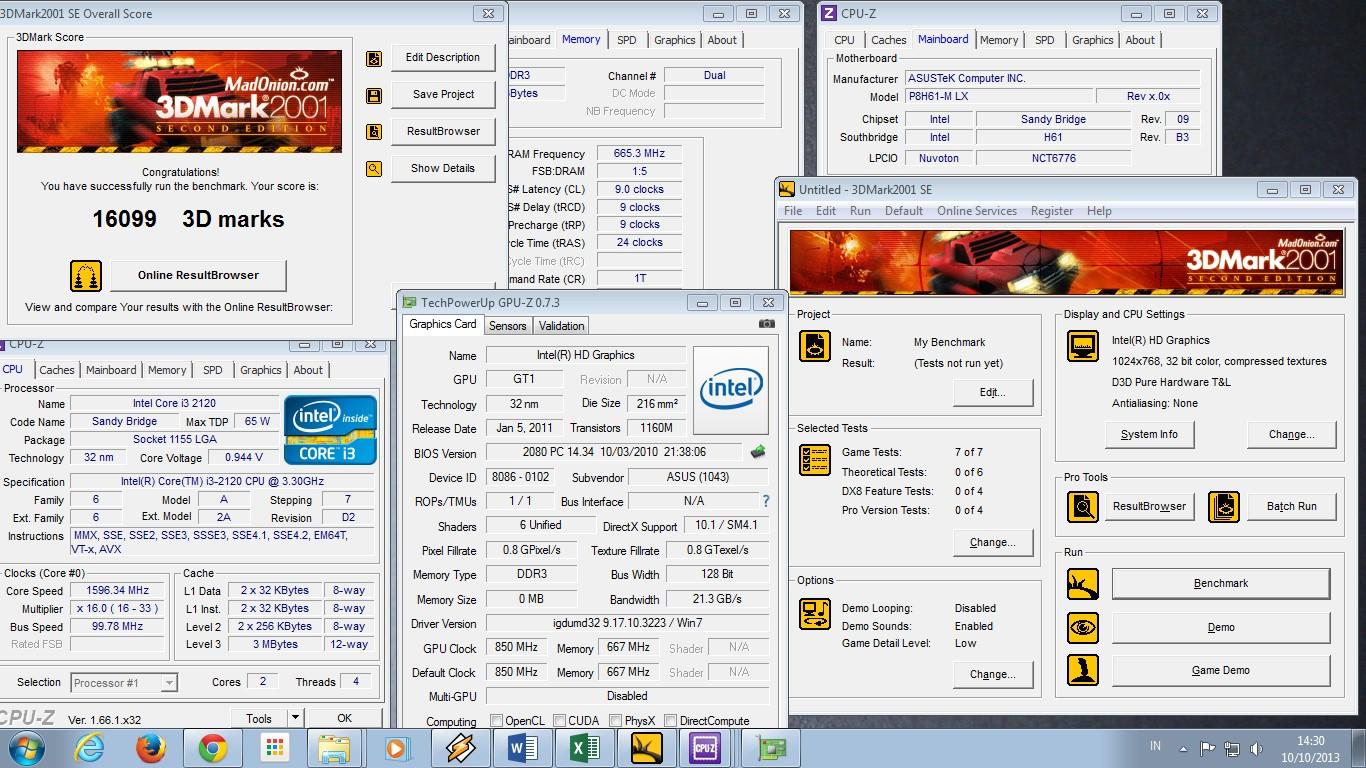Click the Pro Tools ResultBrowser magnifier icon
Image resolution: width=1366 pixels, height=768 pixels.
(x=1083, y=506)
